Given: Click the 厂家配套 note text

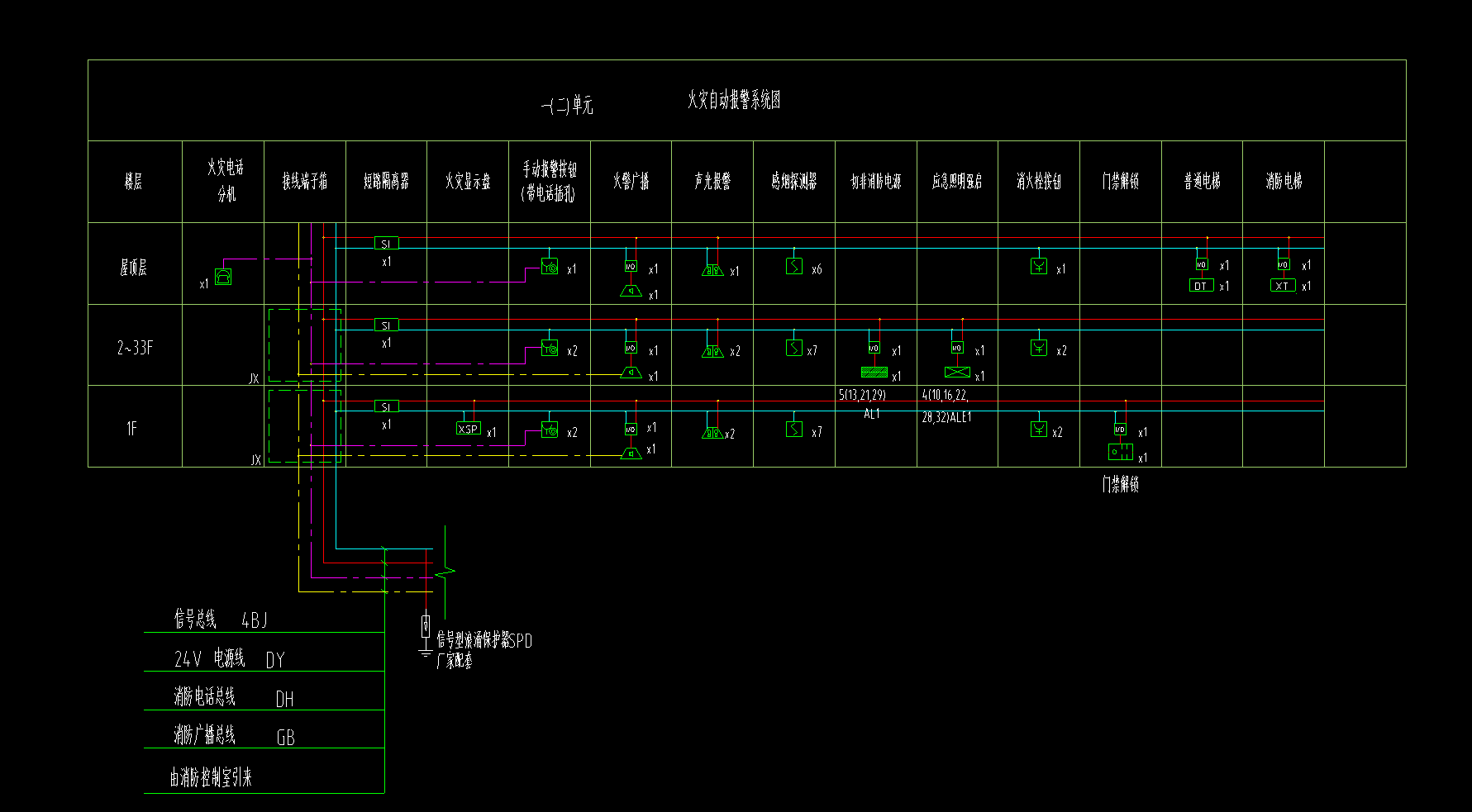Looking at the screenshot, I should tap(455, 661).
